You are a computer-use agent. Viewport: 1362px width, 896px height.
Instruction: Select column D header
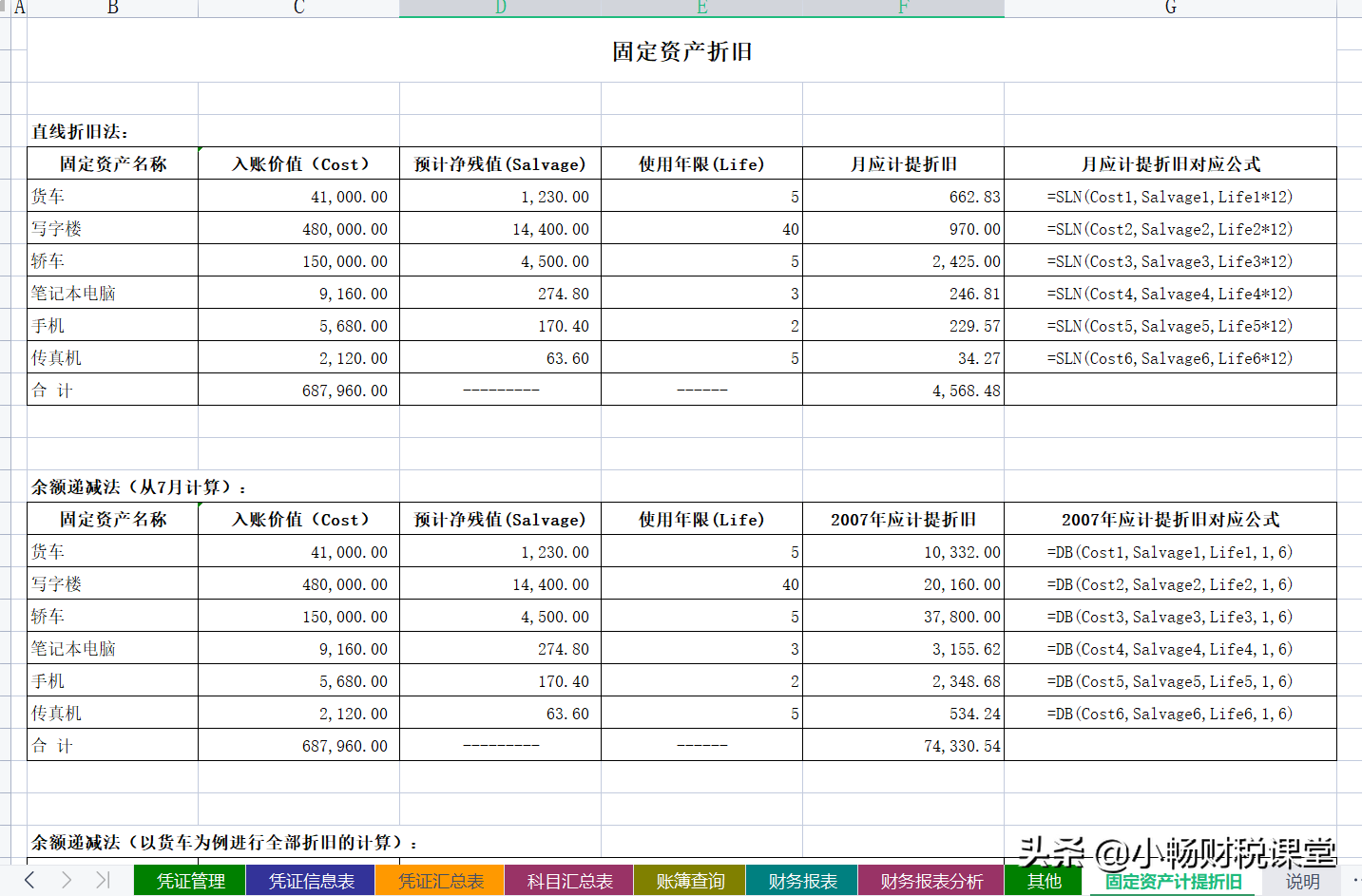(499, 9)
